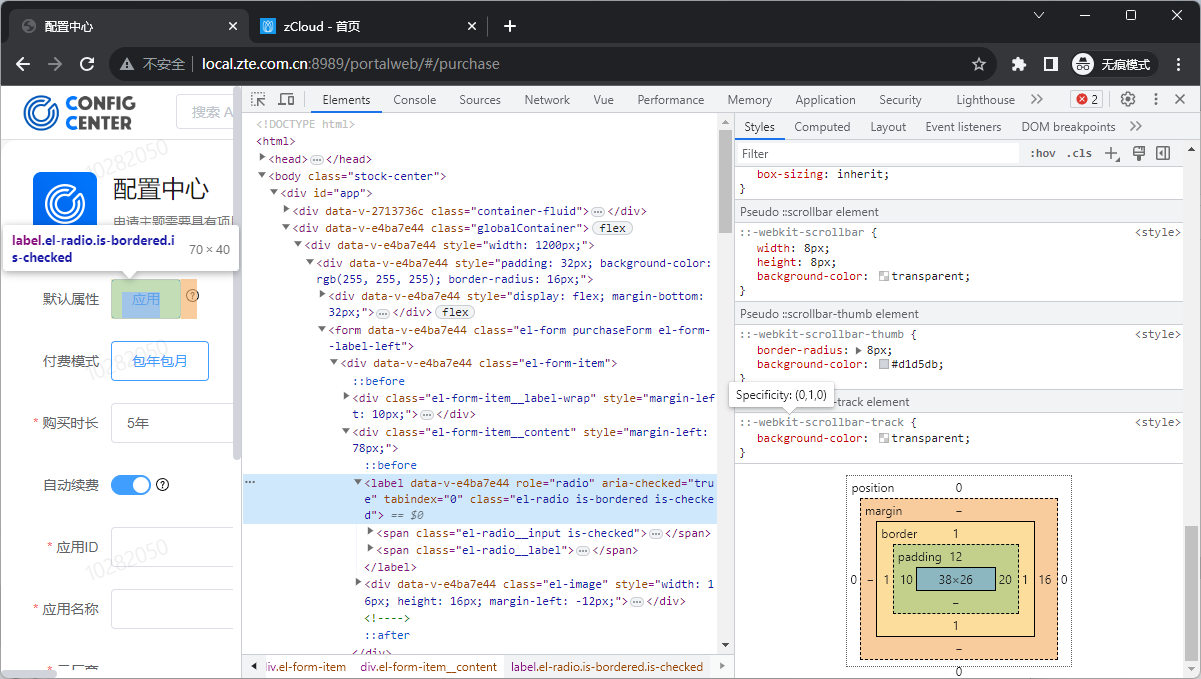Click the Config Center logo
Image resolution: width=1201 pixels, height=679 pixels.
click(80, 112)
